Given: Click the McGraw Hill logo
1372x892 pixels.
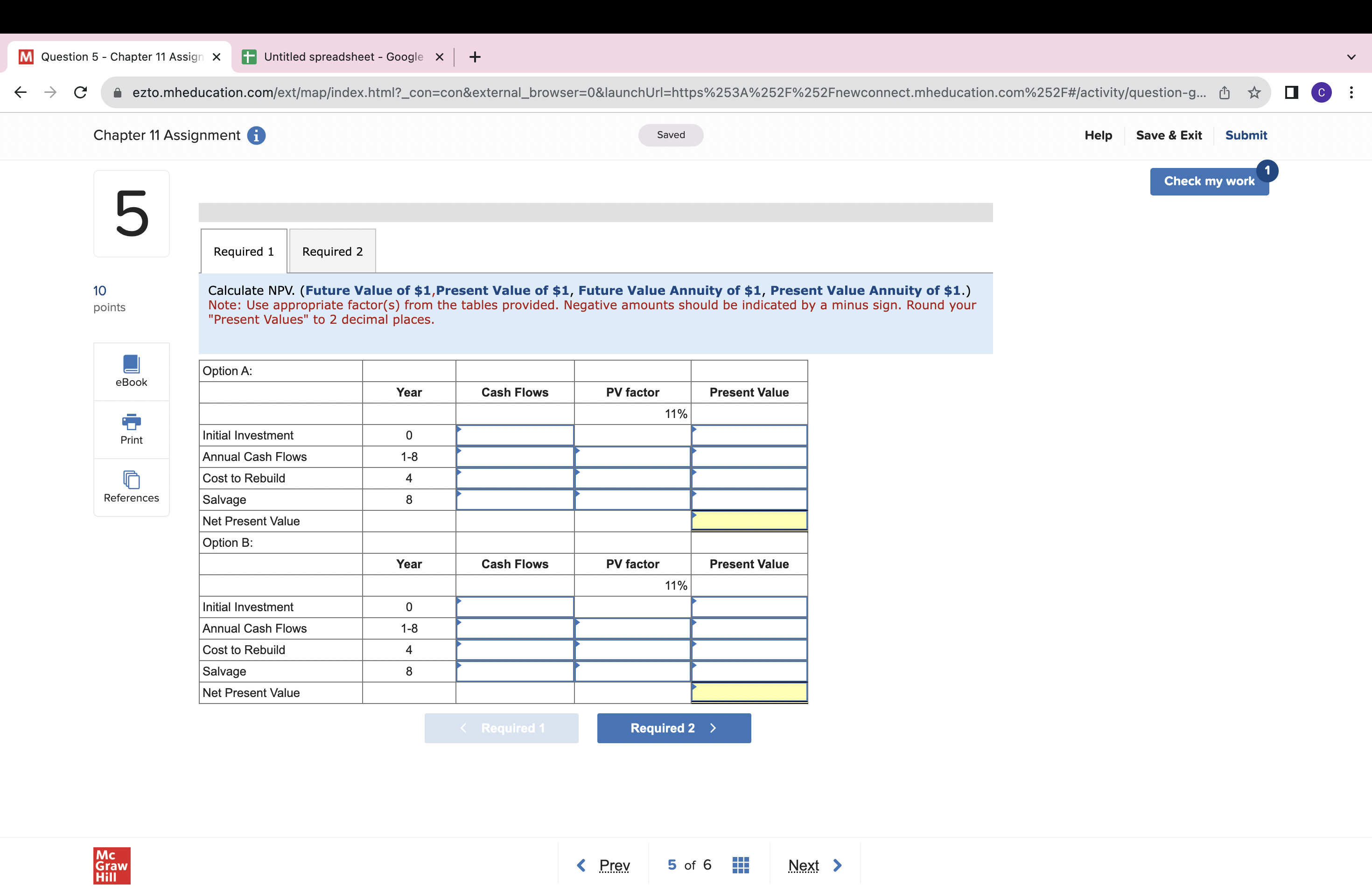Looking at the screenshot, I should [111, 865].
